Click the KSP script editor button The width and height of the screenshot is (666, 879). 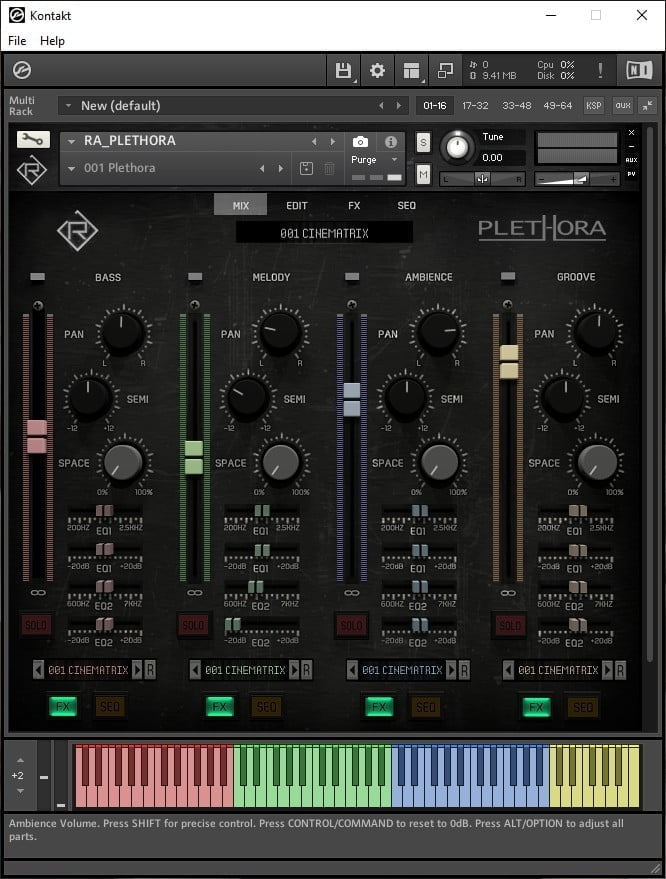[x=594, y=105]
